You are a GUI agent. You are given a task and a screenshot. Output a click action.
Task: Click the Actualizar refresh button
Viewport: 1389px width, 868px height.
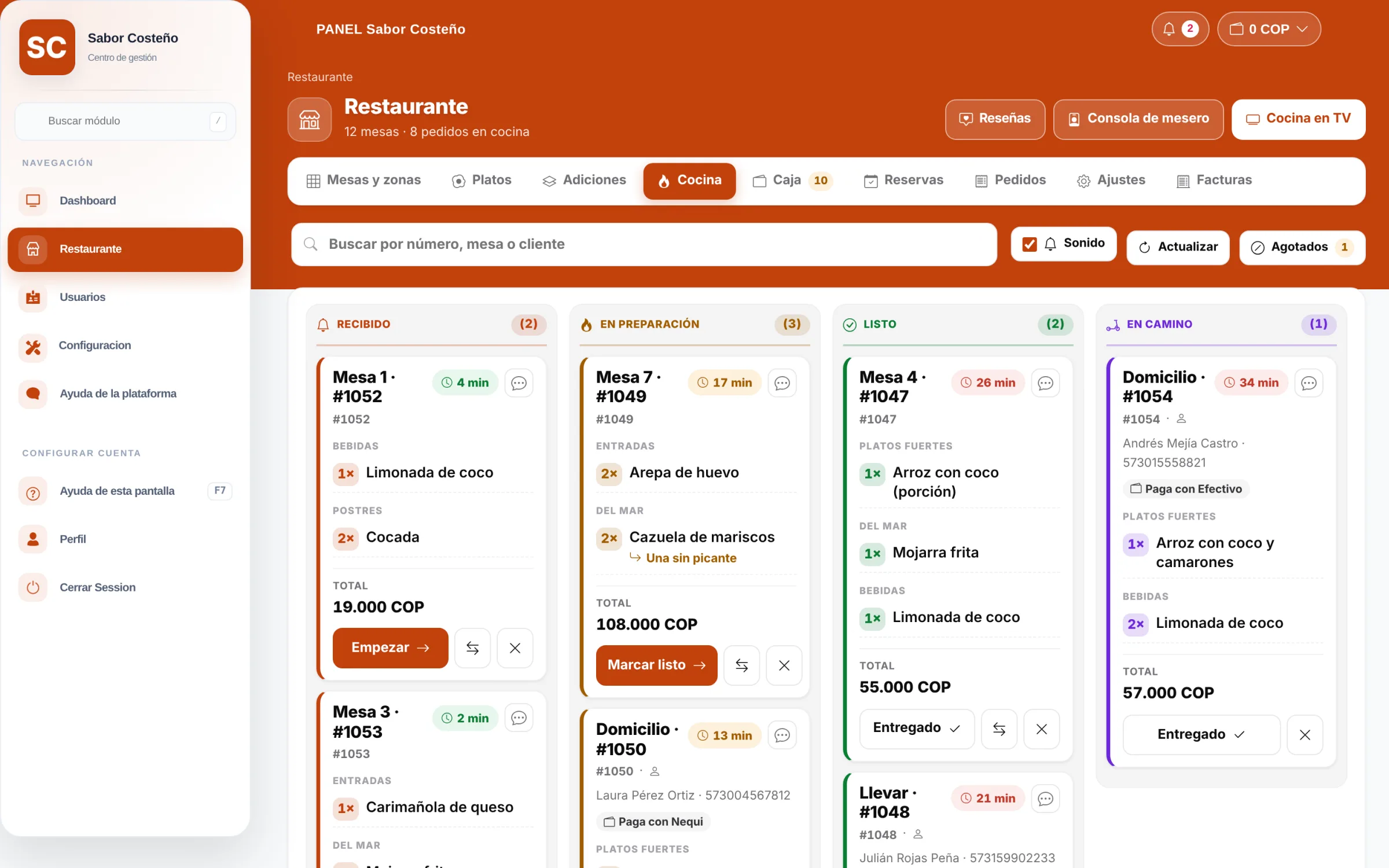coord(1178,247)
